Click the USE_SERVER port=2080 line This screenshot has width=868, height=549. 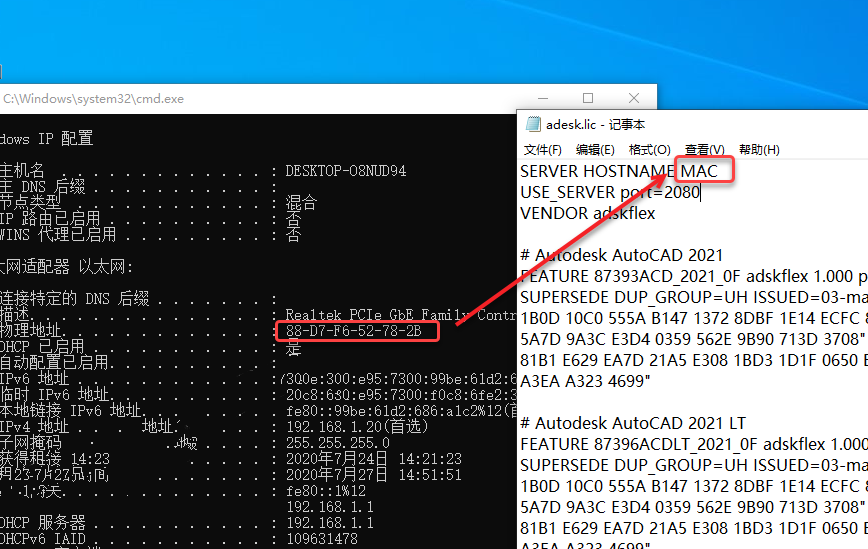[610, 192]
